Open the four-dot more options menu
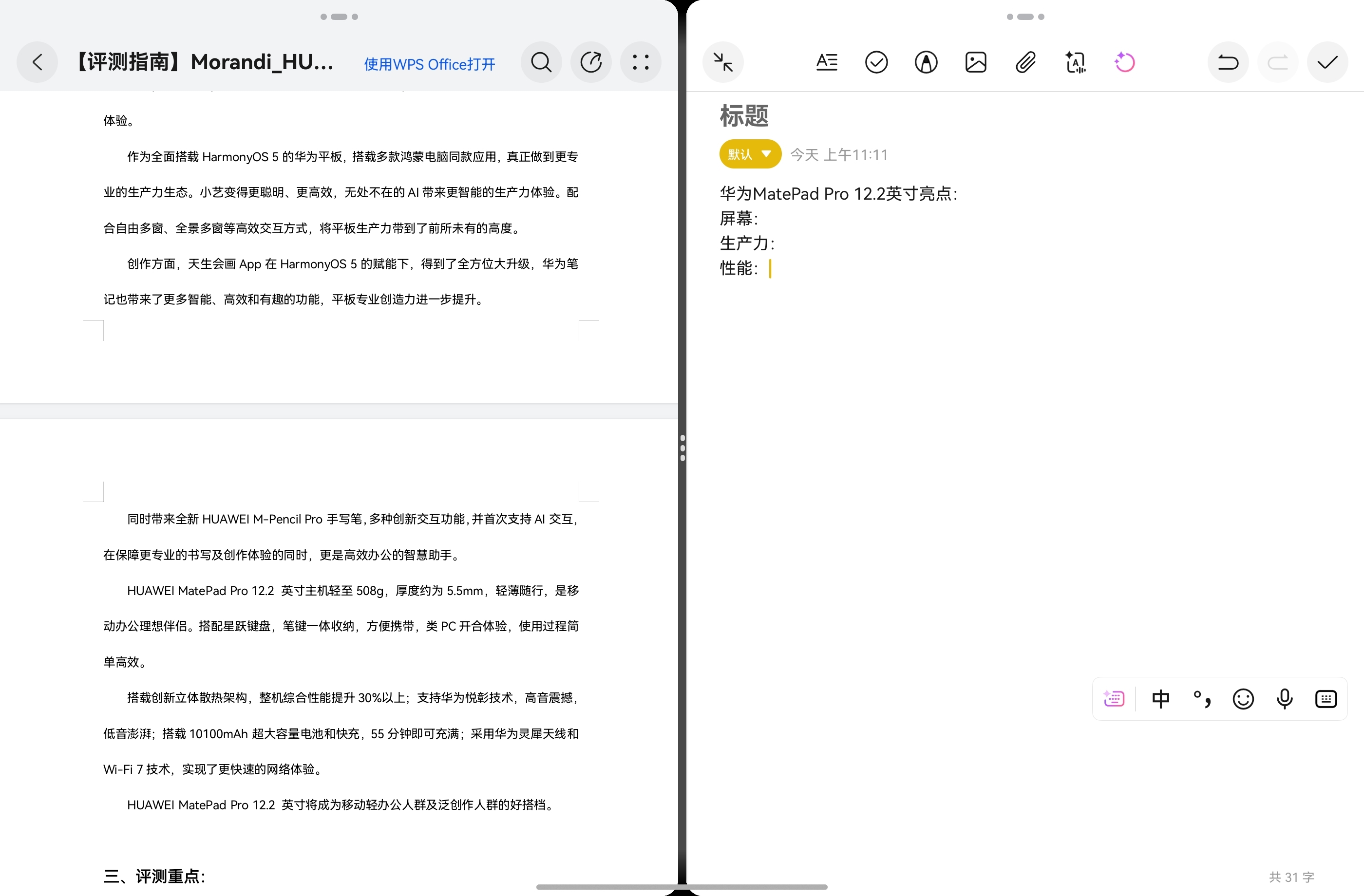The image size is (1364, 896). coord(641,62)
